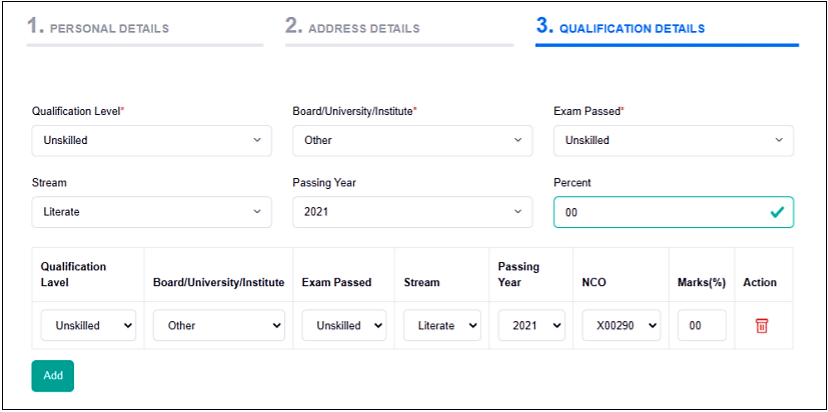
Task: Change table row Qualification Level select
Action: point(88,326)
